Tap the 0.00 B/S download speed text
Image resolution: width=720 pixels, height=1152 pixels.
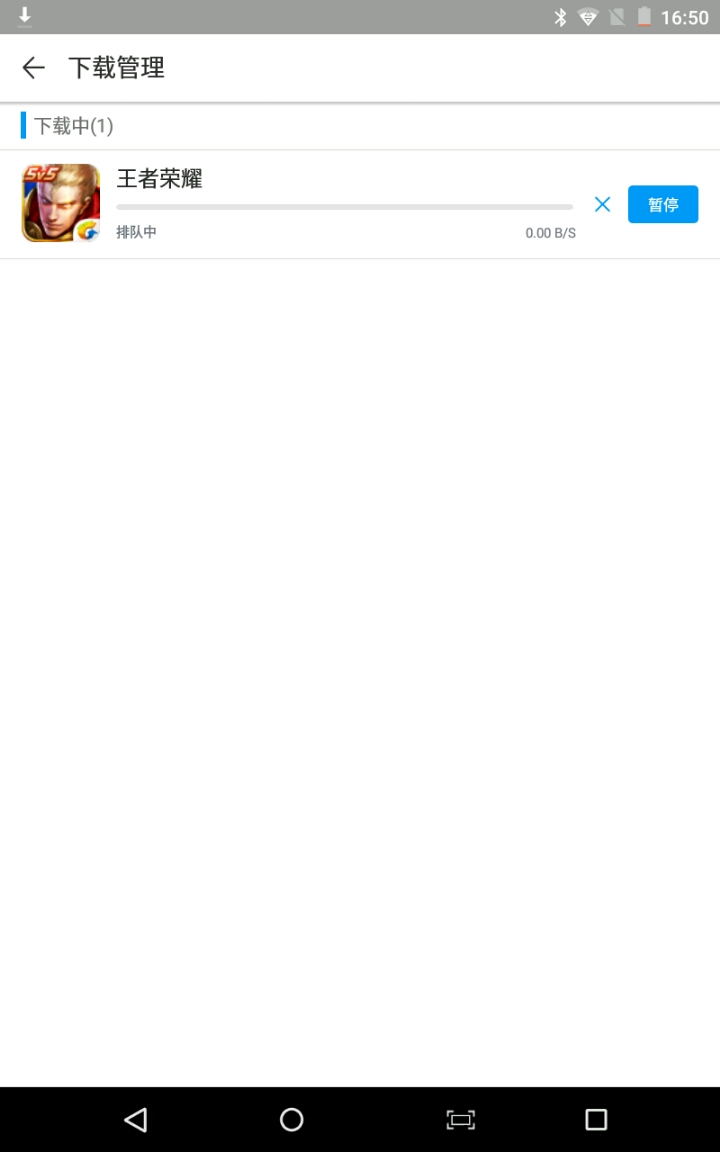(550, 233)
